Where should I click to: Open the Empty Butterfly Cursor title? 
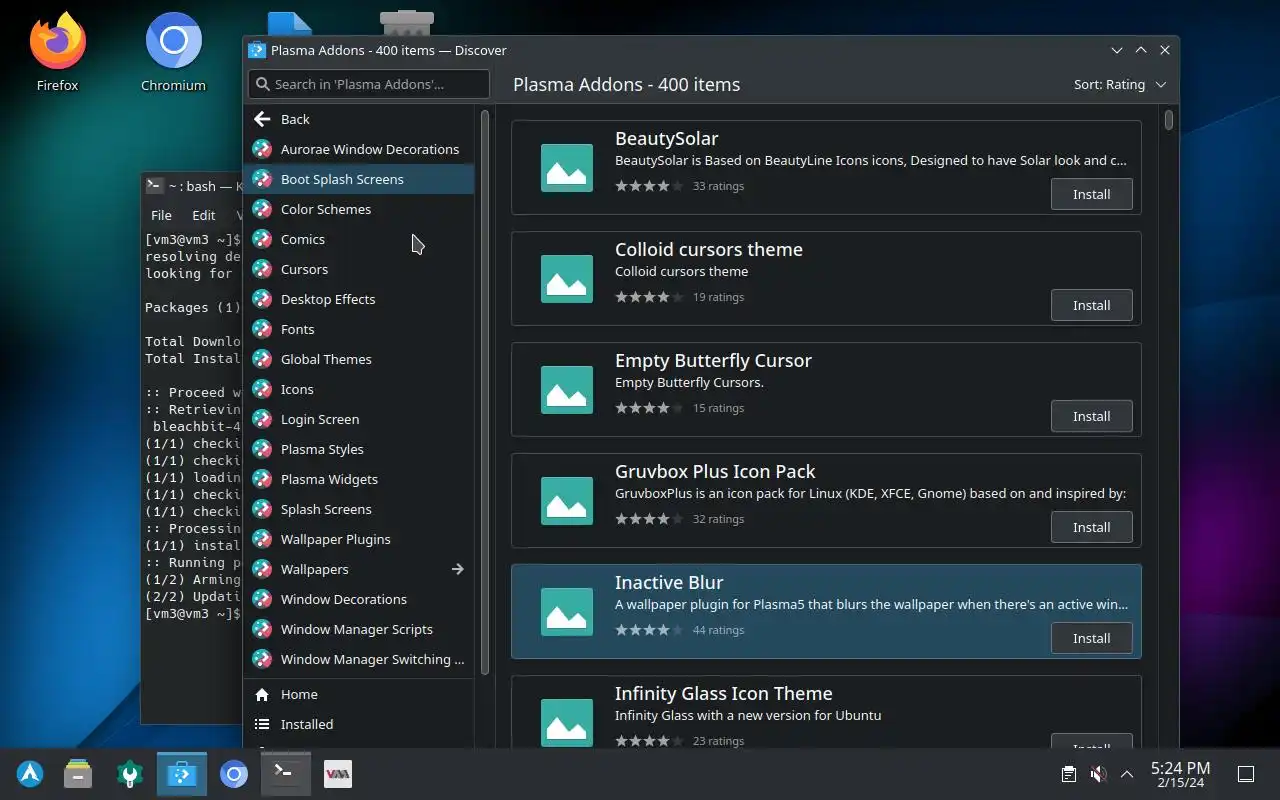[x=713, y=360]
